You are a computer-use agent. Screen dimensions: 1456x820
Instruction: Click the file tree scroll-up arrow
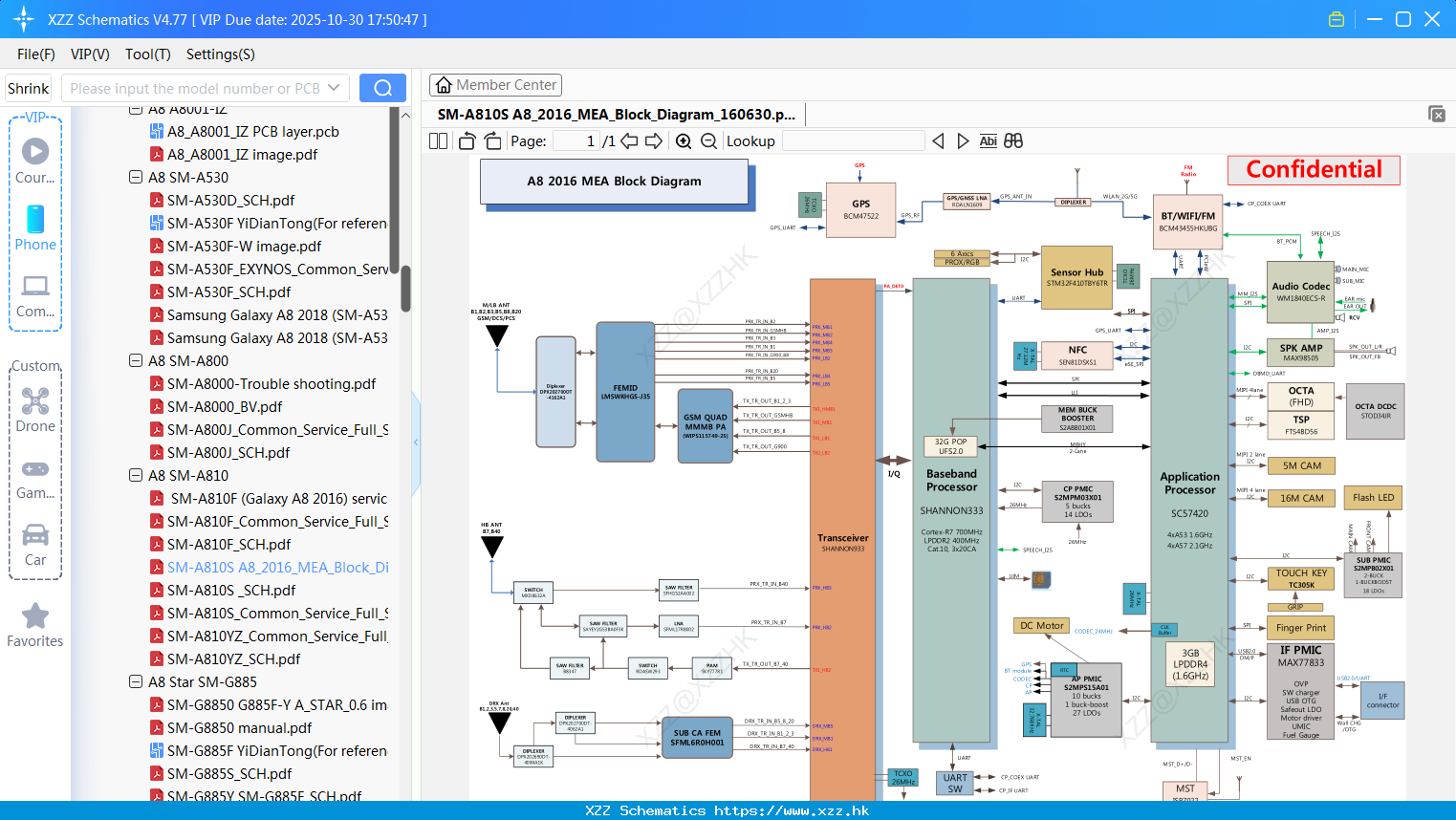coord(405,115)
